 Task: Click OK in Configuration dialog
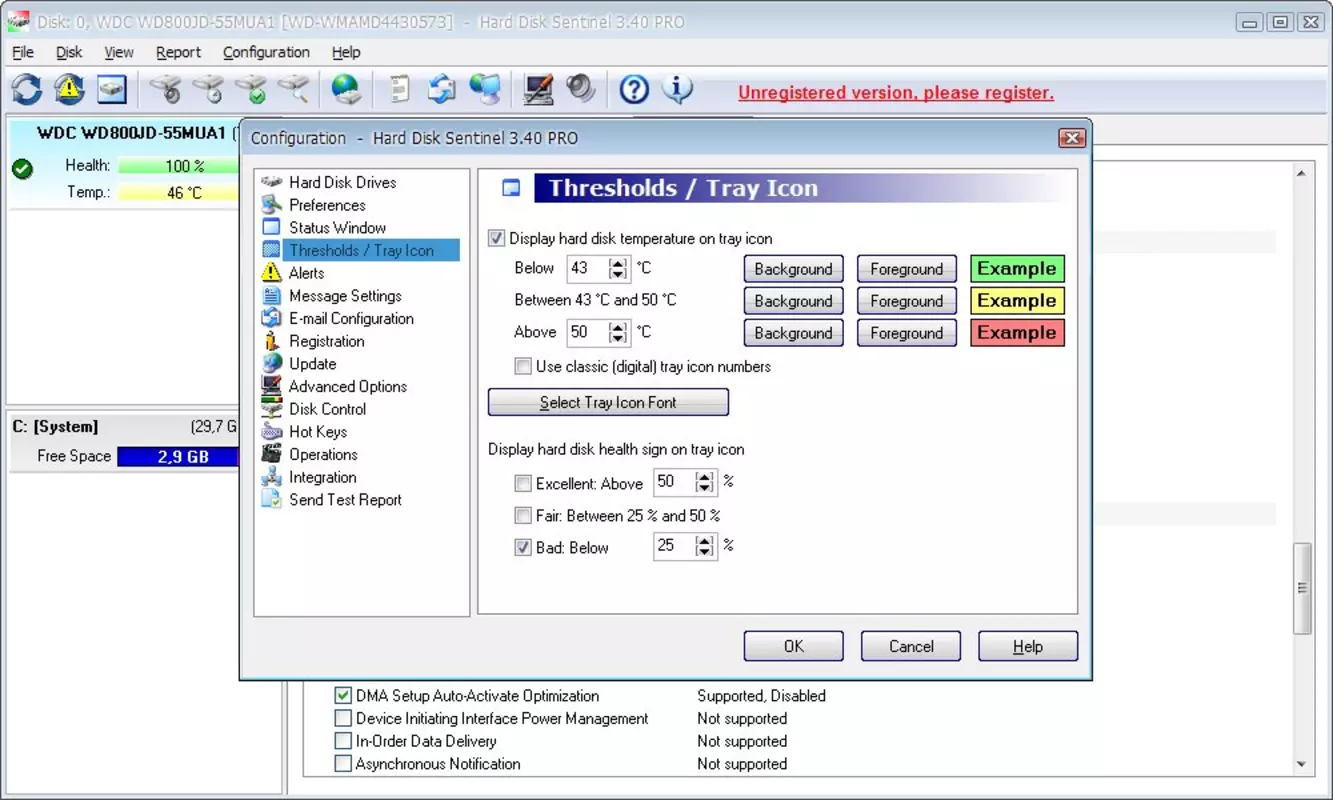pyautogui.click(x=794, y=646)
